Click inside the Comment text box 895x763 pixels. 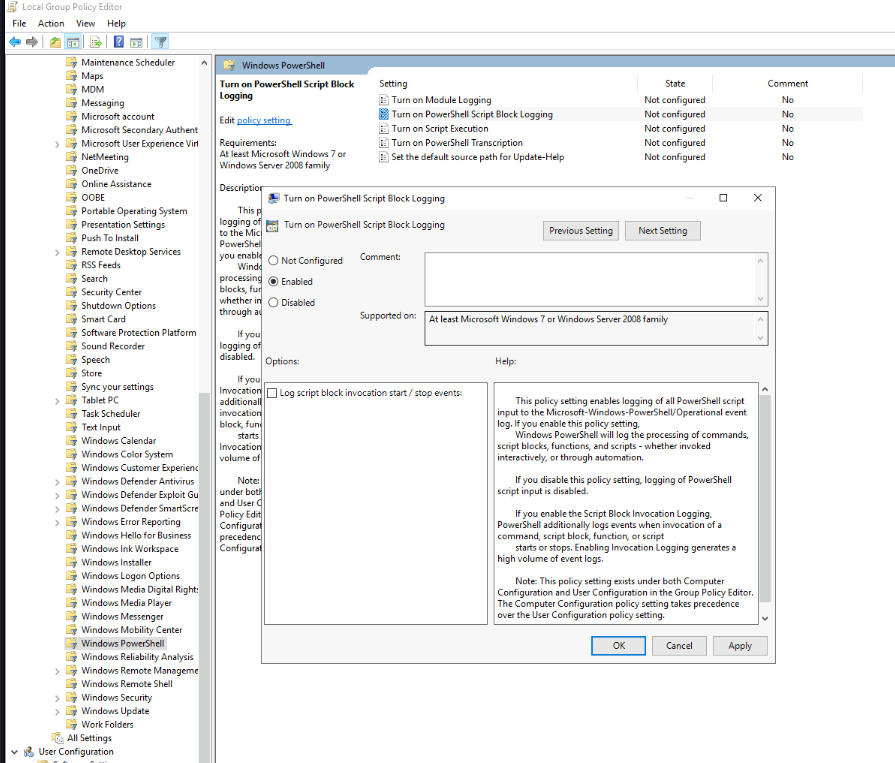pos(588,279)
